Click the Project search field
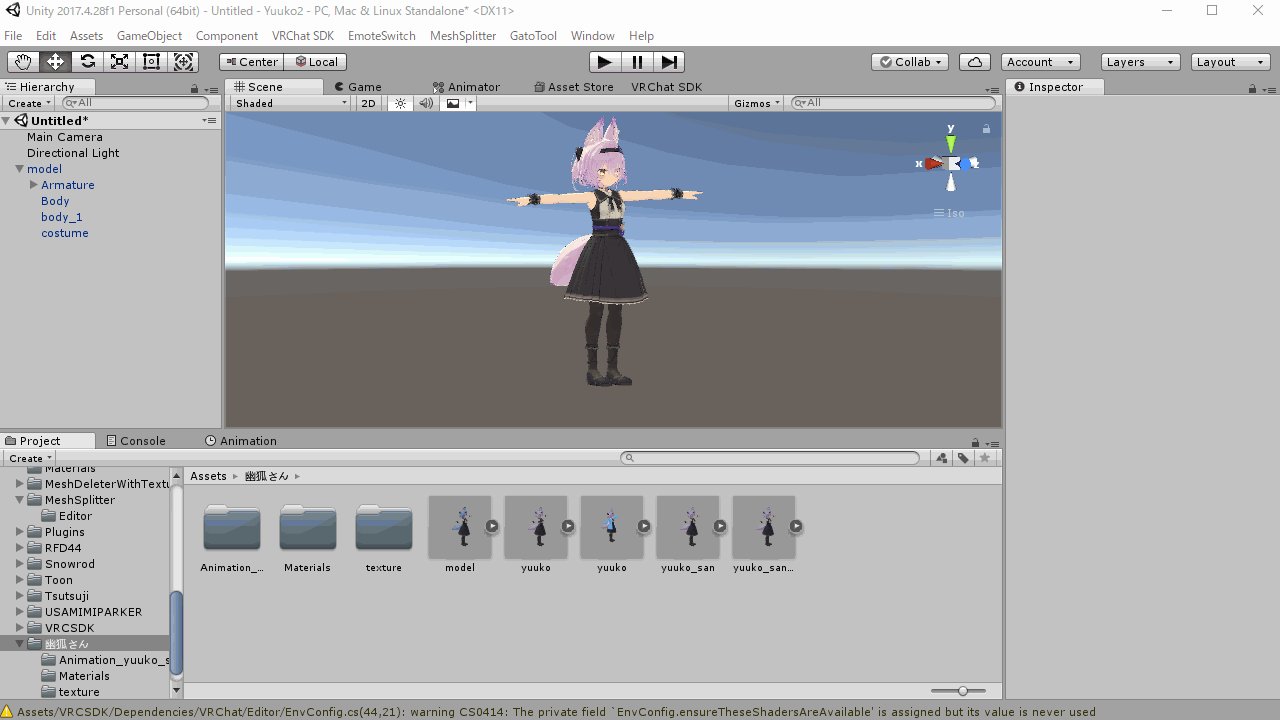The image size is (1280, 720). pyautogui.click(x=770, y=458)
